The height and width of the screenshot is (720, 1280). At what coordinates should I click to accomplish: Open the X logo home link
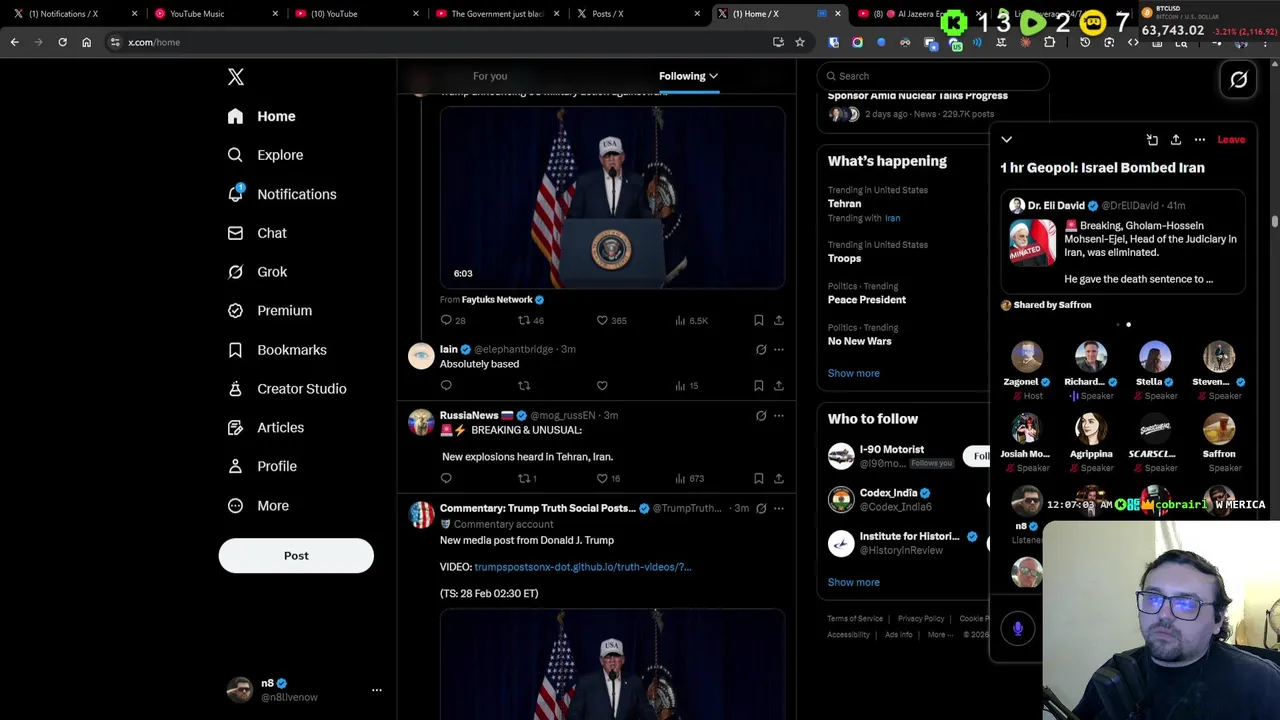coord(236,77)
